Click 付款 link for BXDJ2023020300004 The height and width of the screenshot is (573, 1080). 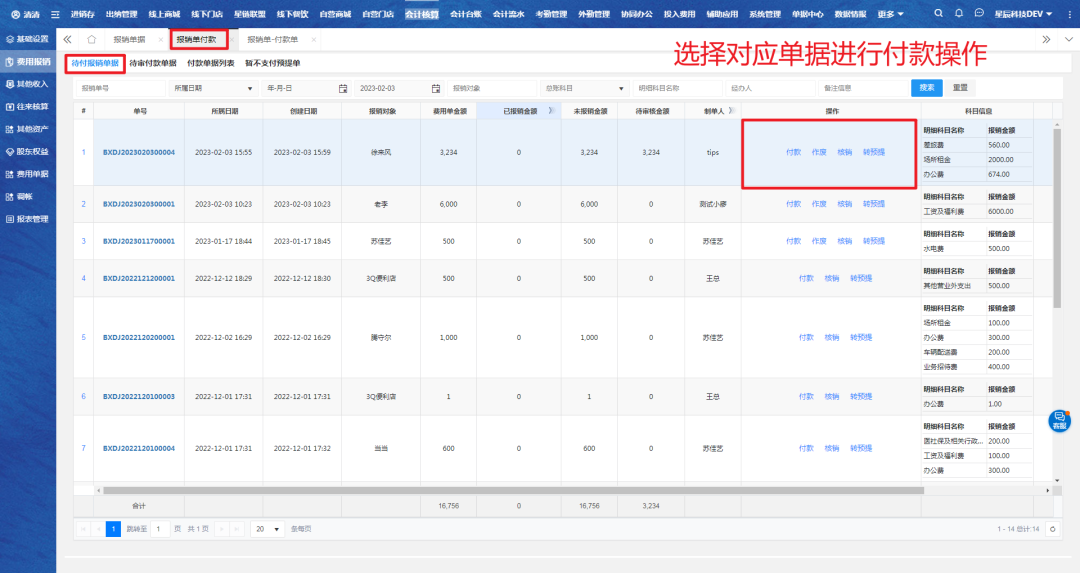[793, 152]
